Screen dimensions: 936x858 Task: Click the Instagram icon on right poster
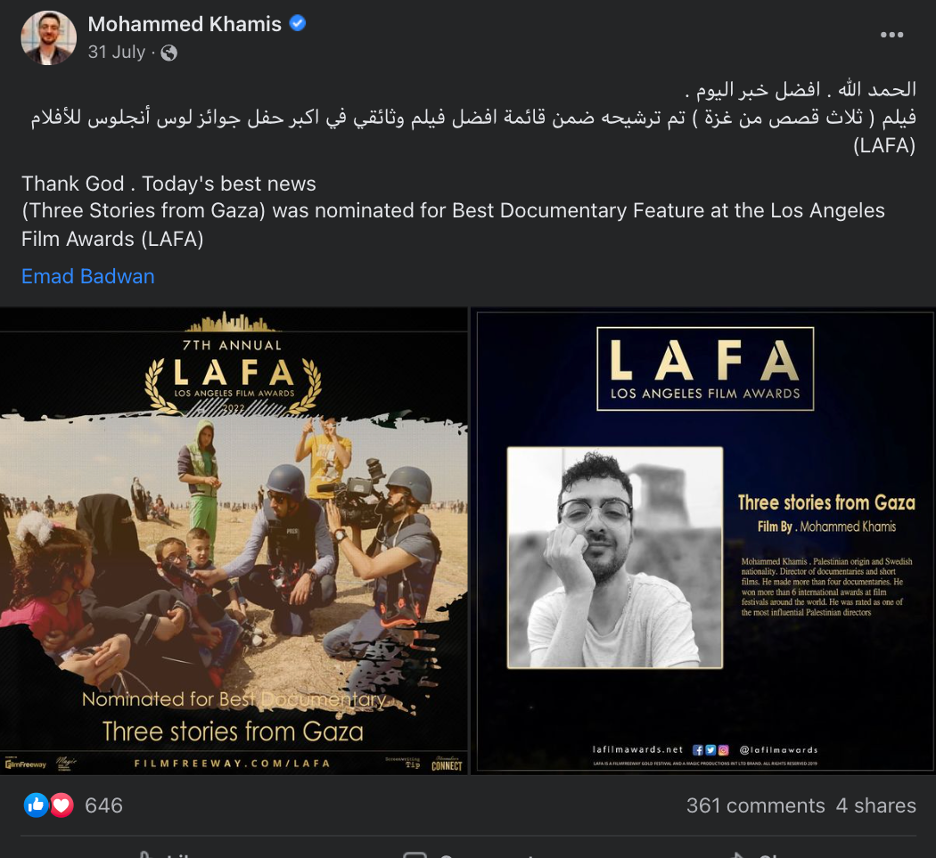(x=723, y=750)
